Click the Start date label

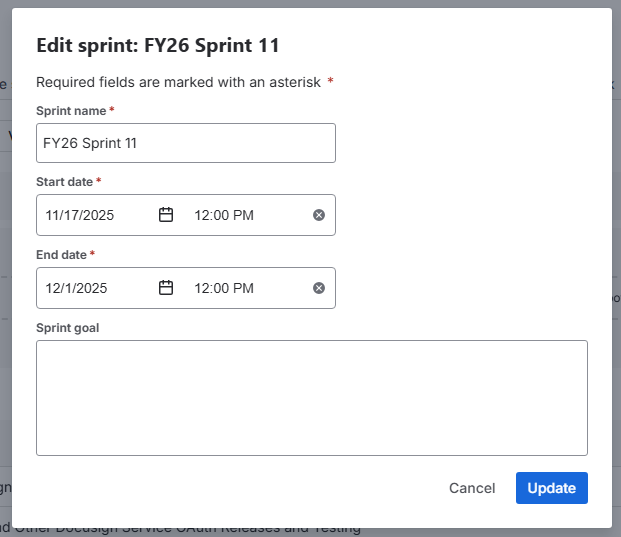click(64, 182)
